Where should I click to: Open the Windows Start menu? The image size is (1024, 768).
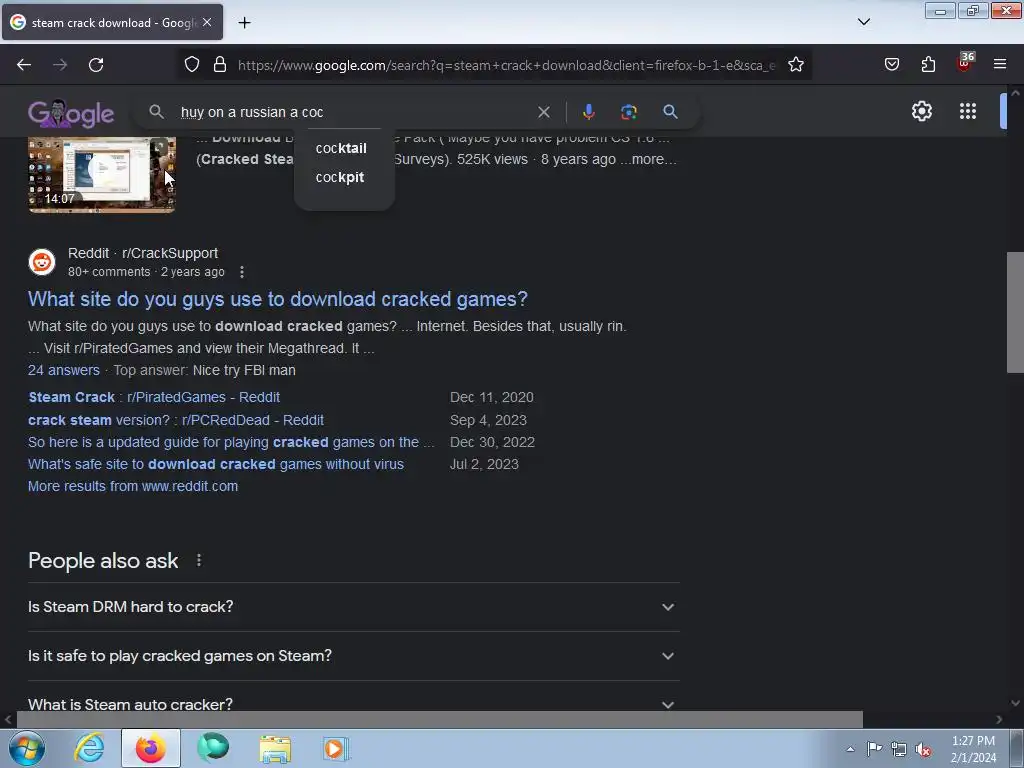(x=27, y=748)
